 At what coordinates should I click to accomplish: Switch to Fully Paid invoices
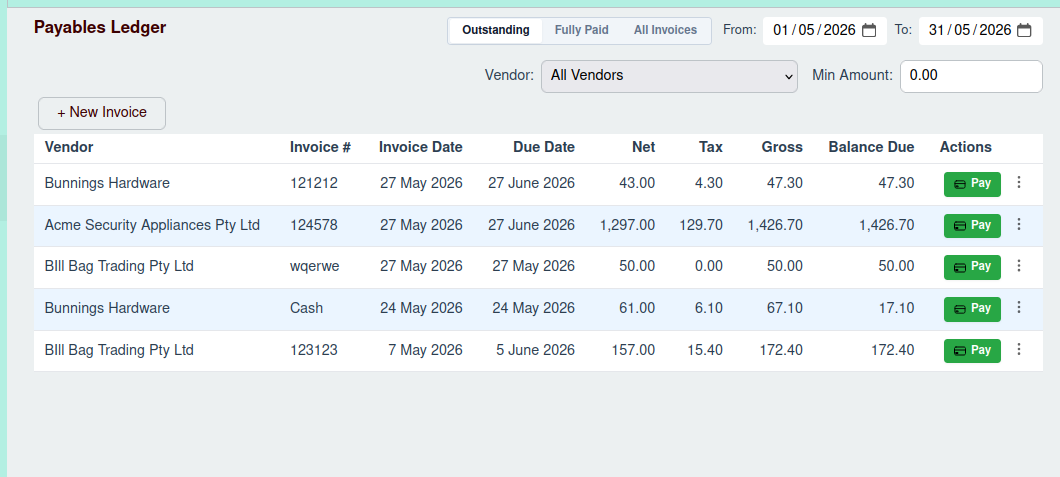pos(581,30)
